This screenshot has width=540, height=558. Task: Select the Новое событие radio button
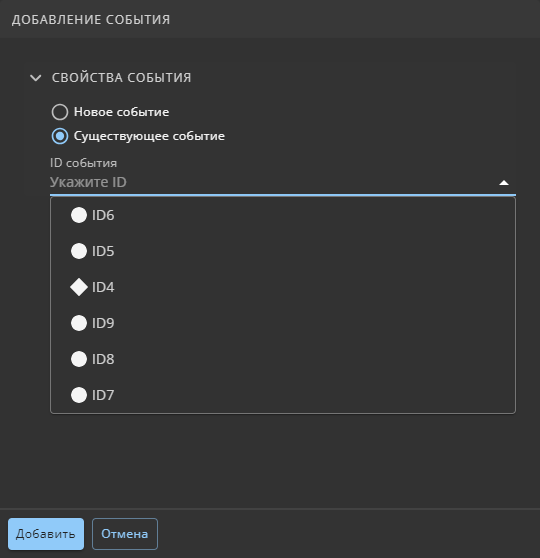pyautogui.click(x=60, y=112)
